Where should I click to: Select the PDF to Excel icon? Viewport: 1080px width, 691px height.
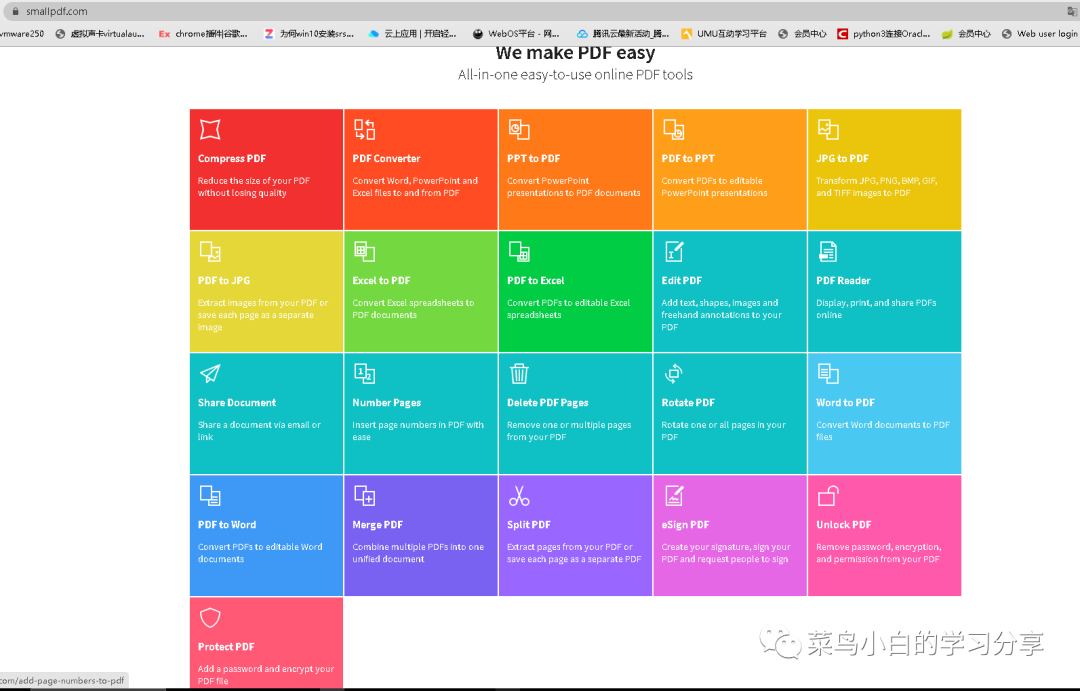519,251
